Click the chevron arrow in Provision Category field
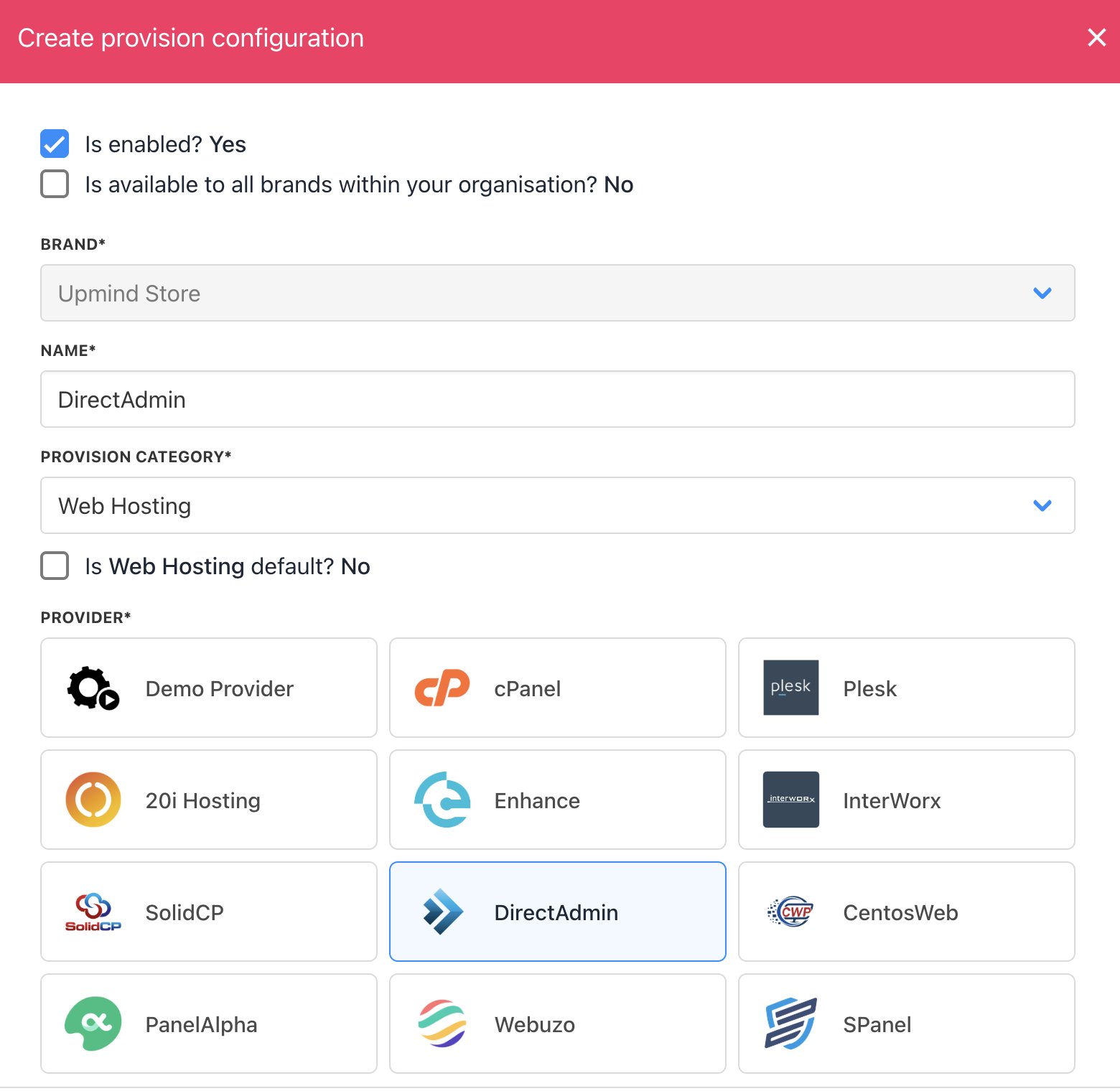This screenshot has width=1120, height=1091. tap(1042, 505)
